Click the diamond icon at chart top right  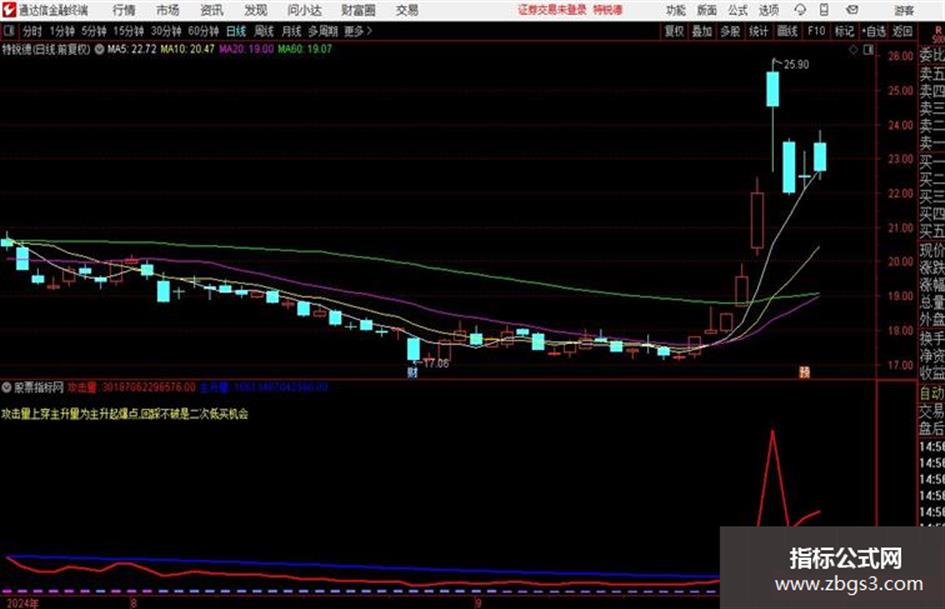coord(853,50)
